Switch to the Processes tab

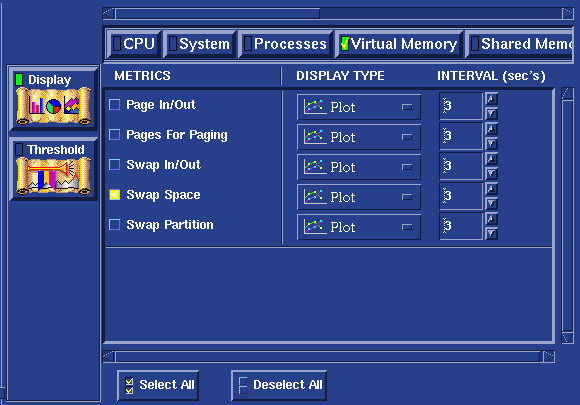tap(285, 44)
